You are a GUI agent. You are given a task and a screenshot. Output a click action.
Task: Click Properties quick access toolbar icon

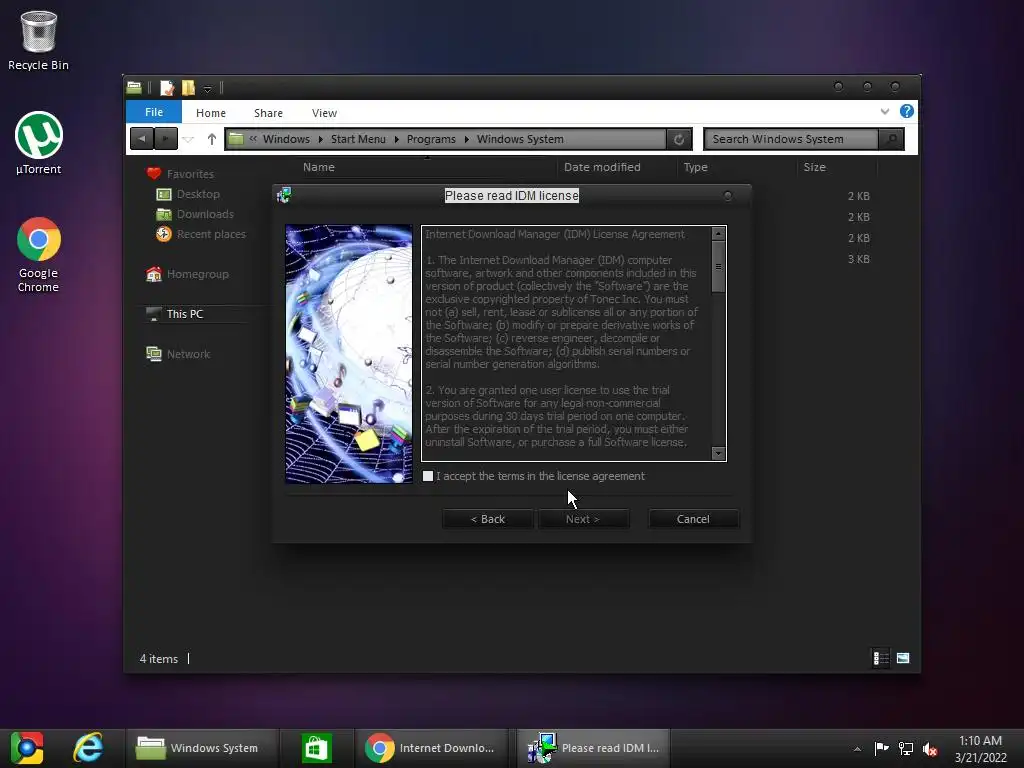pos(167,88)
